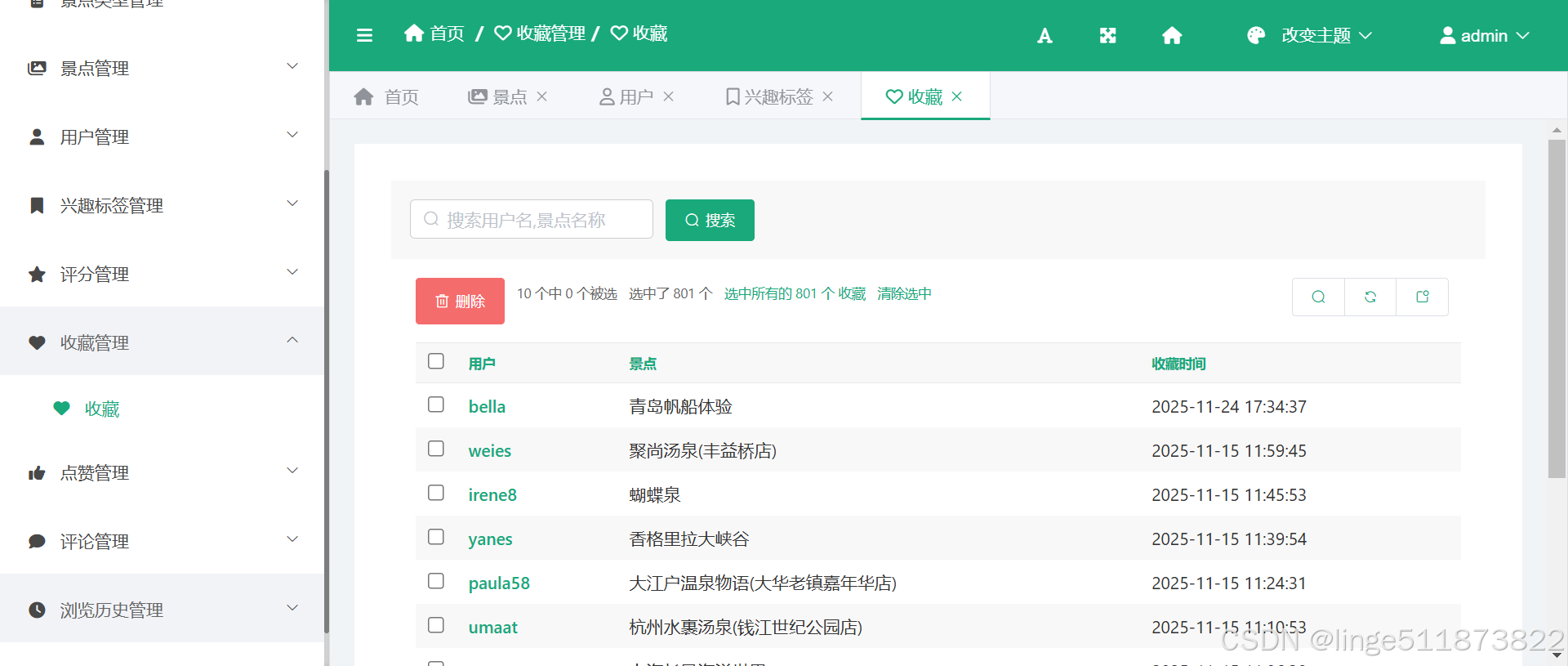
Task: Click 选中所有的 801 个 收藏 link
Action: click(795, 293)
